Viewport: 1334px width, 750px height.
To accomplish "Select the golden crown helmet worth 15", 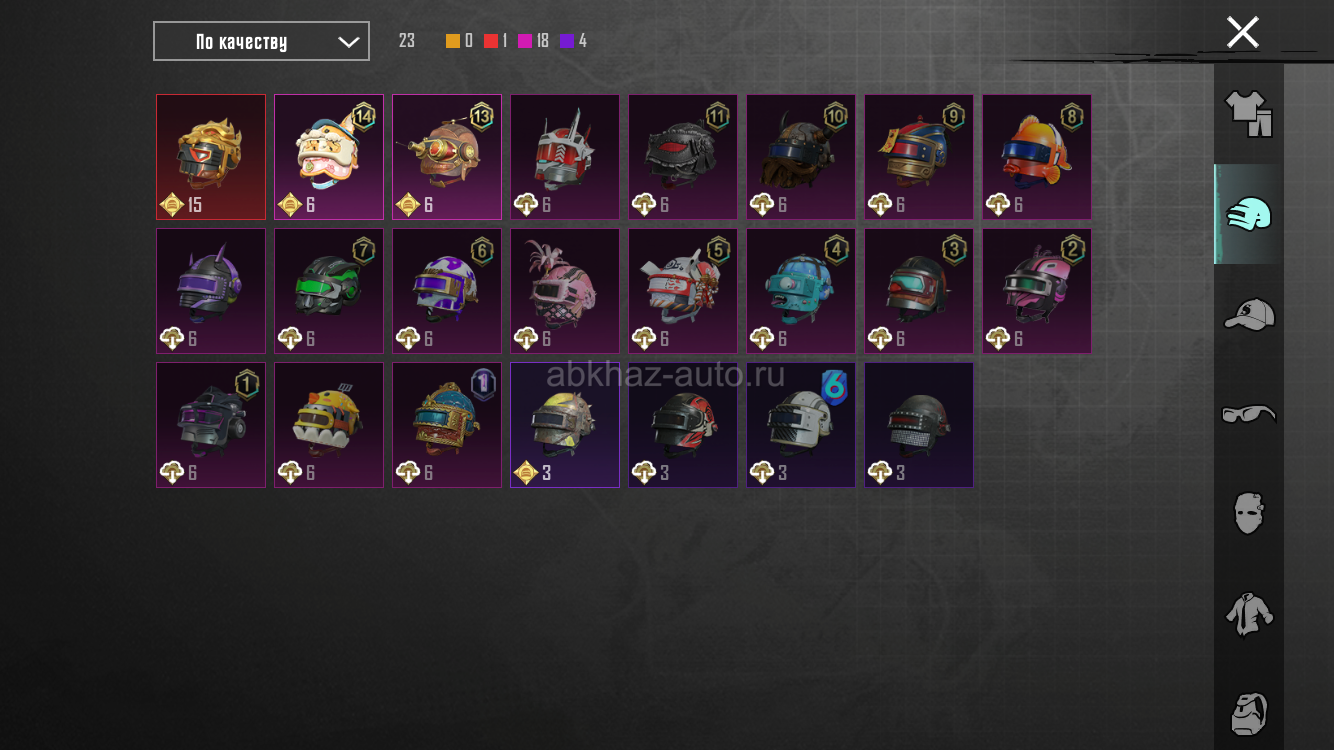I will tap(211, 157).
